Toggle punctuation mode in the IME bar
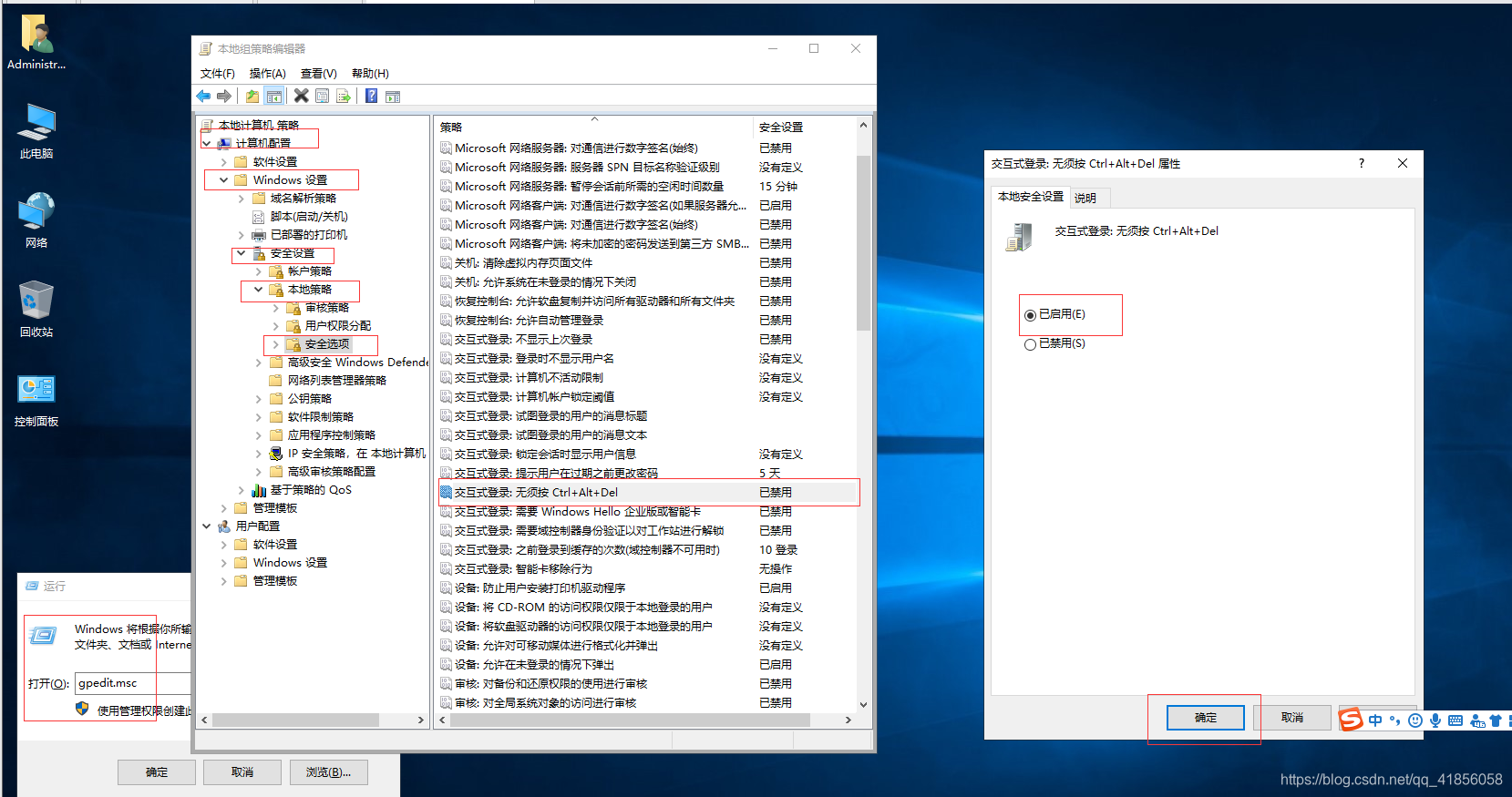The width and height of the screenshot is (1512, 797). point(1395,720)
